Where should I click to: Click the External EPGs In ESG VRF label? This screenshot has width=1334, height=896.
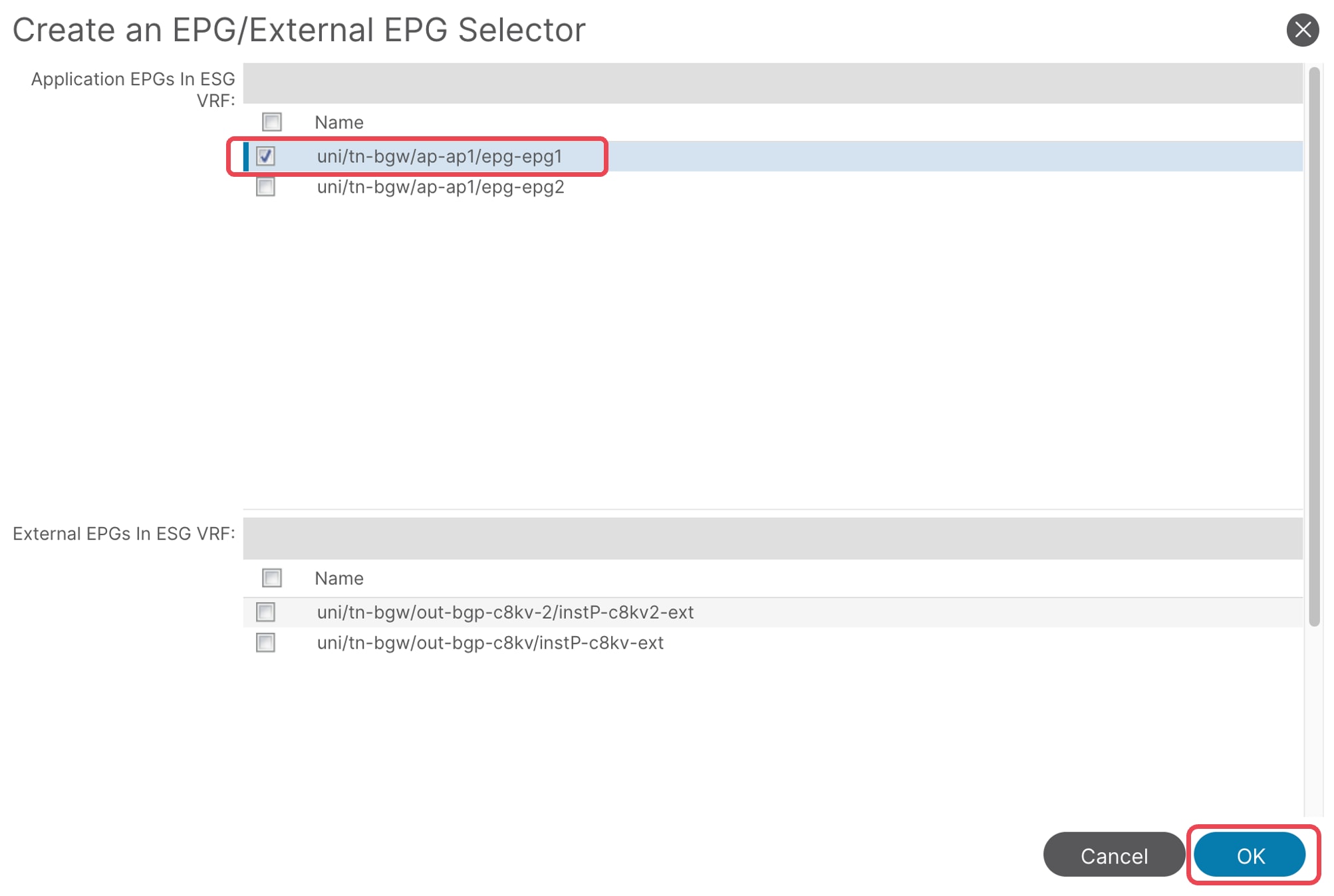pyautogui.click(x=124, y=533)
